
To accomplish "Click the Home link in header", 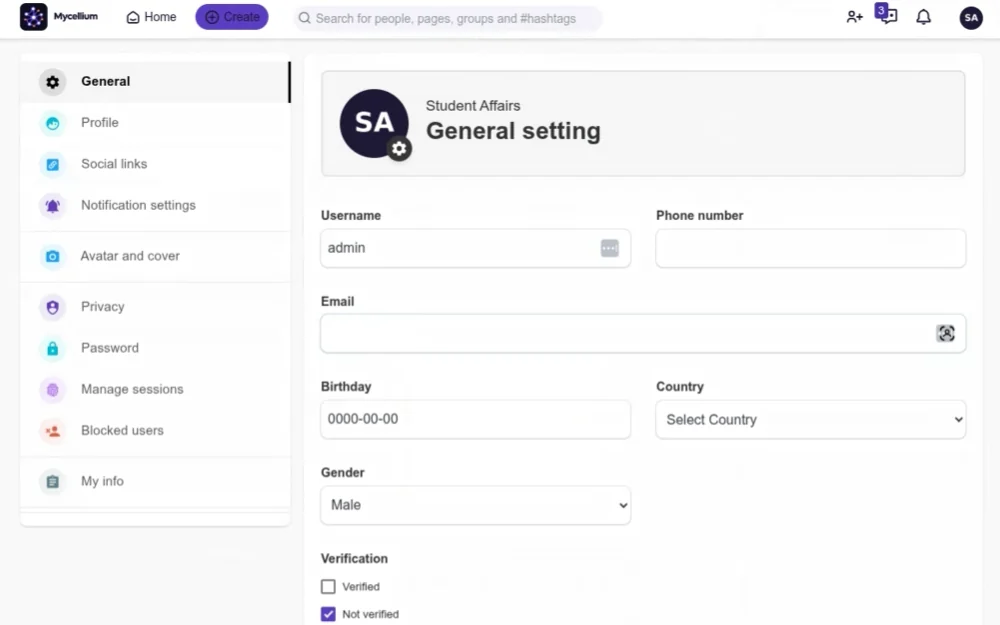I will (151, 17).
